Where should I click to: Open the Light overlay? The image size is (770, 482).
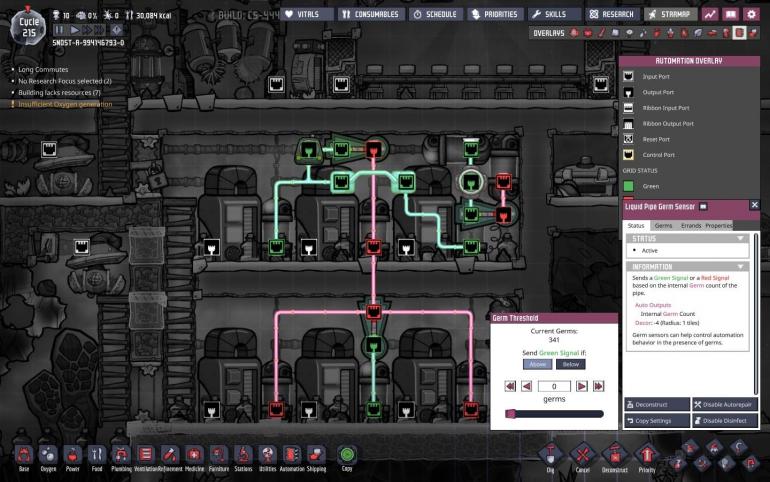pos(629,33)
